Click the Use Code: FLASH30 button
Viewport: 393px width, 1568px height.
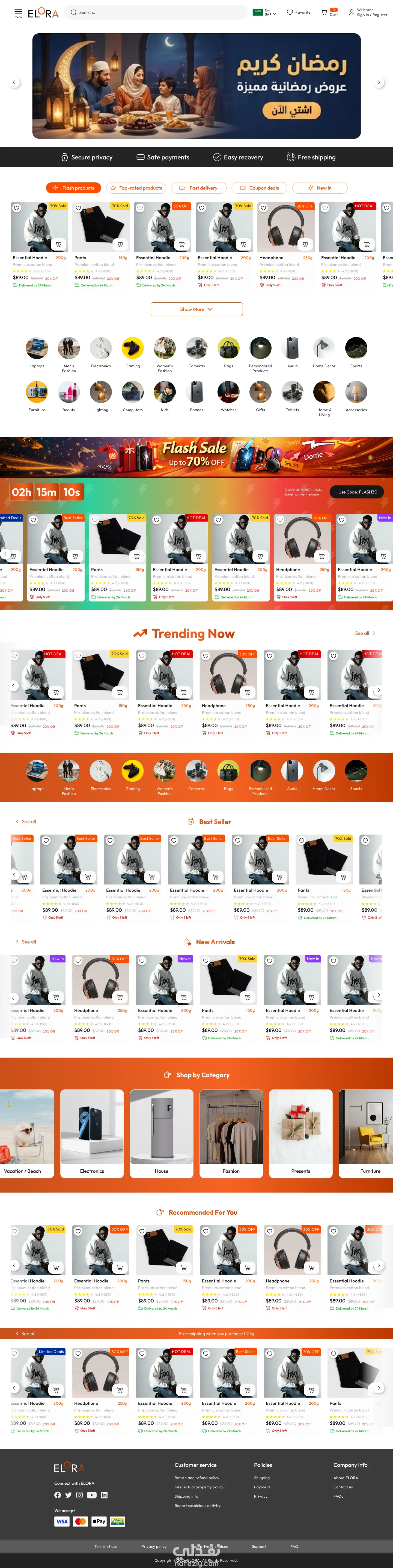tap(357, 492)
